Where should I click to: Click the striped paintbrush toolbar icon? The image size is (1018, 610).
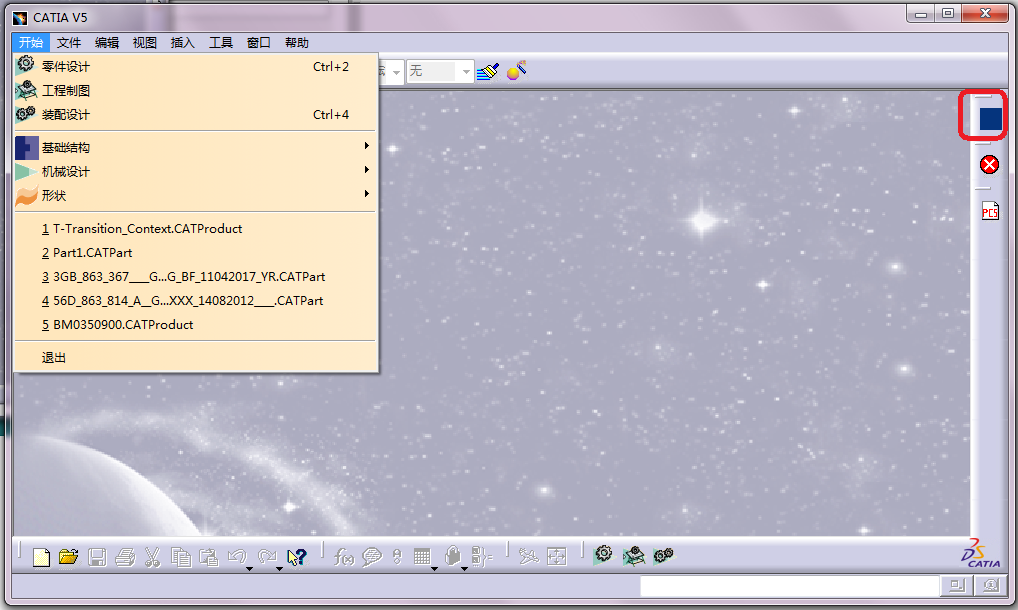pos(488,71)
